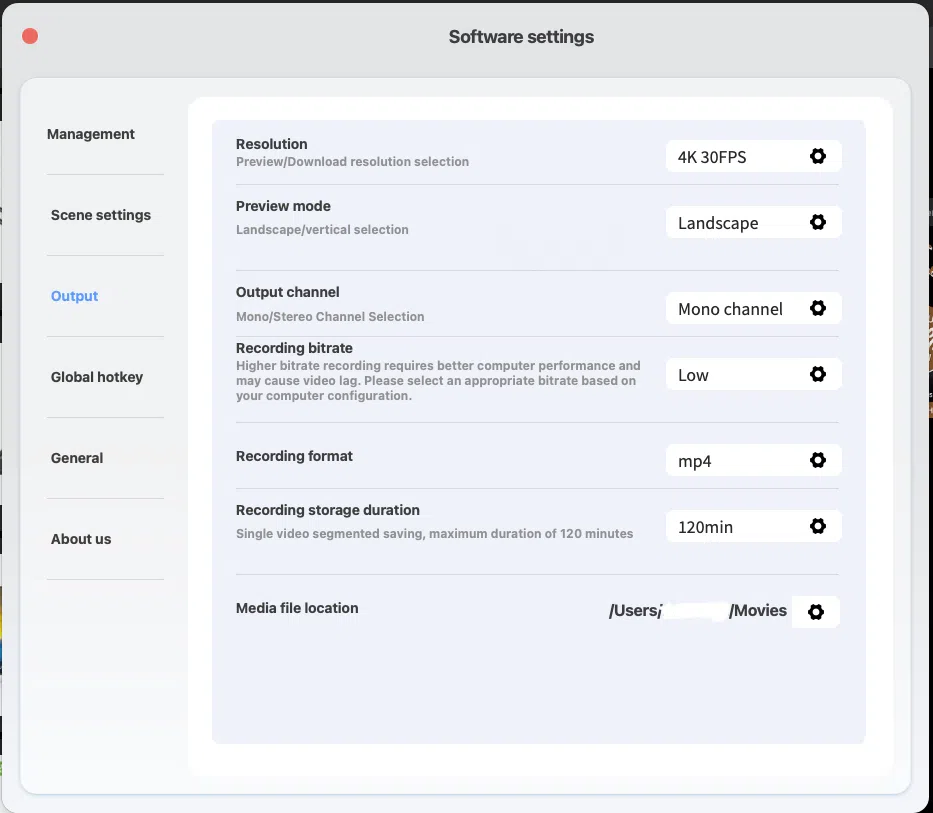This screenshot has width=933, height=813.
Task: Expand the Recording format mp4 selector
Action: (x=735, y=460)
